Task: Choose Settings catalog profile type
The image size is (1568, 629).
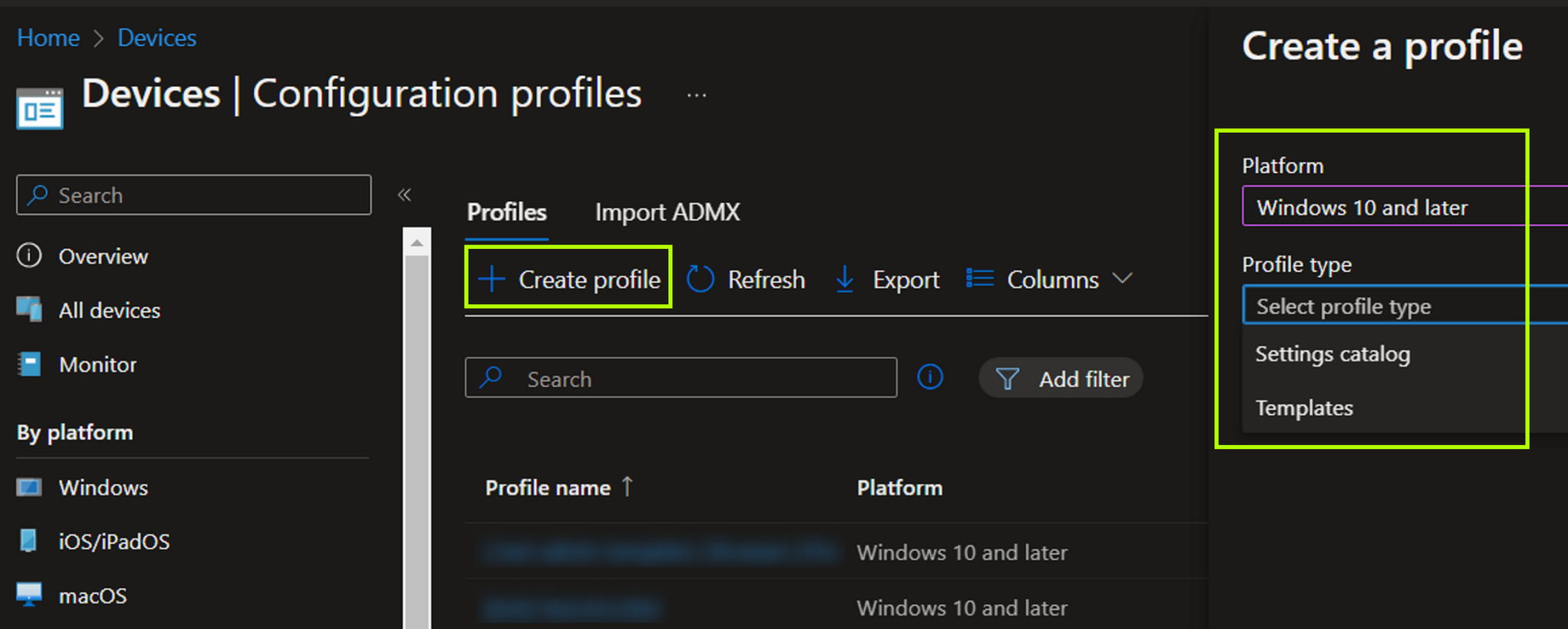Action: click(x=1333, y=354)
